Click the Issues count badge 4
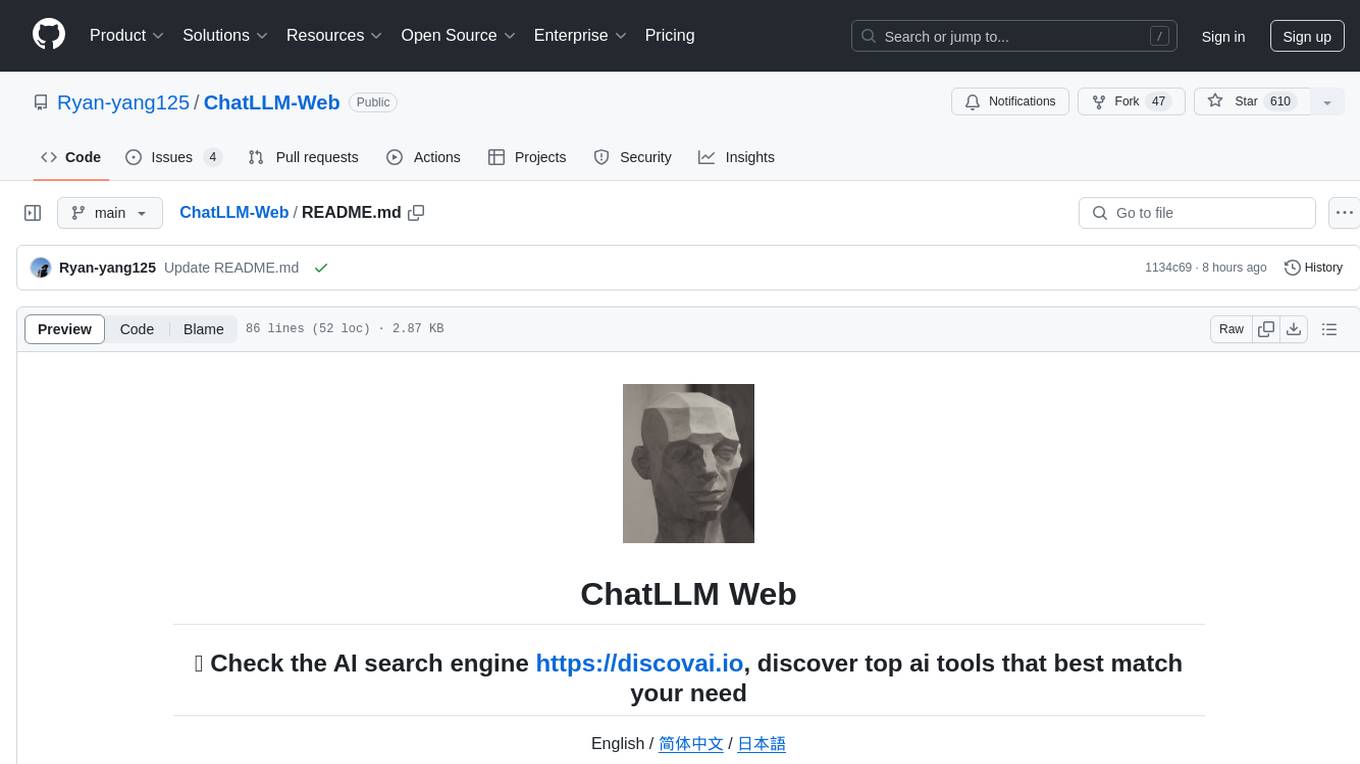 click(x=212, y=157)
